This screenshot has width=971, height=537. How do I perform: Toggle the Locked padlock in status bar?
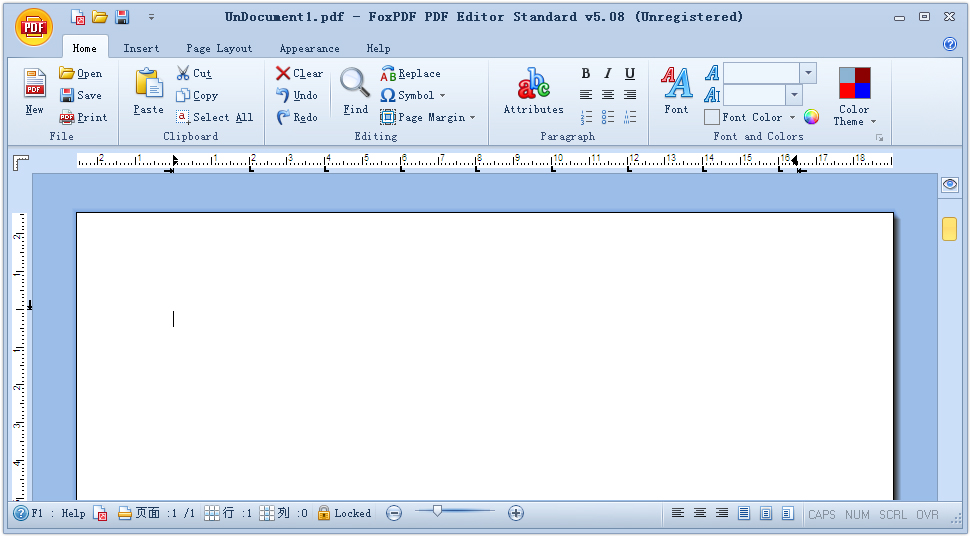(x=323, y=513)
